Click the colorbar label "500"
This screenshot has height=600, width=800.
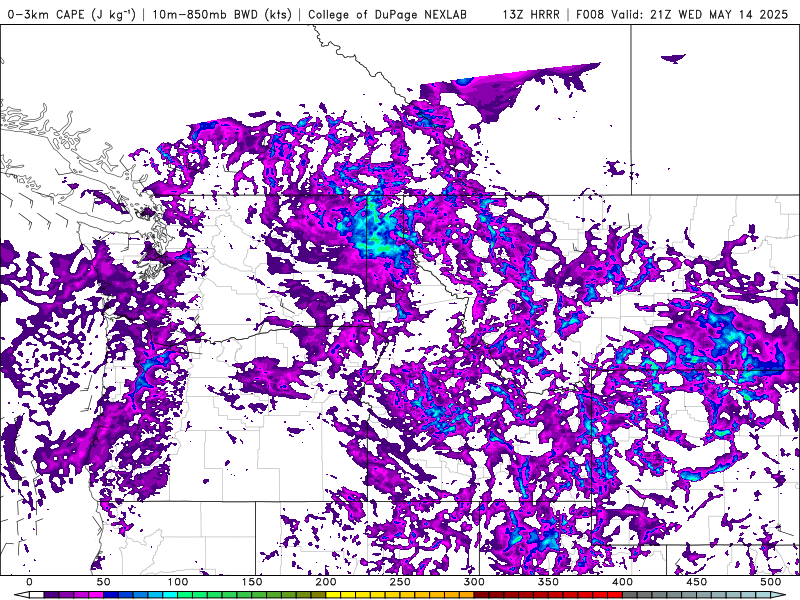[770, 582]
